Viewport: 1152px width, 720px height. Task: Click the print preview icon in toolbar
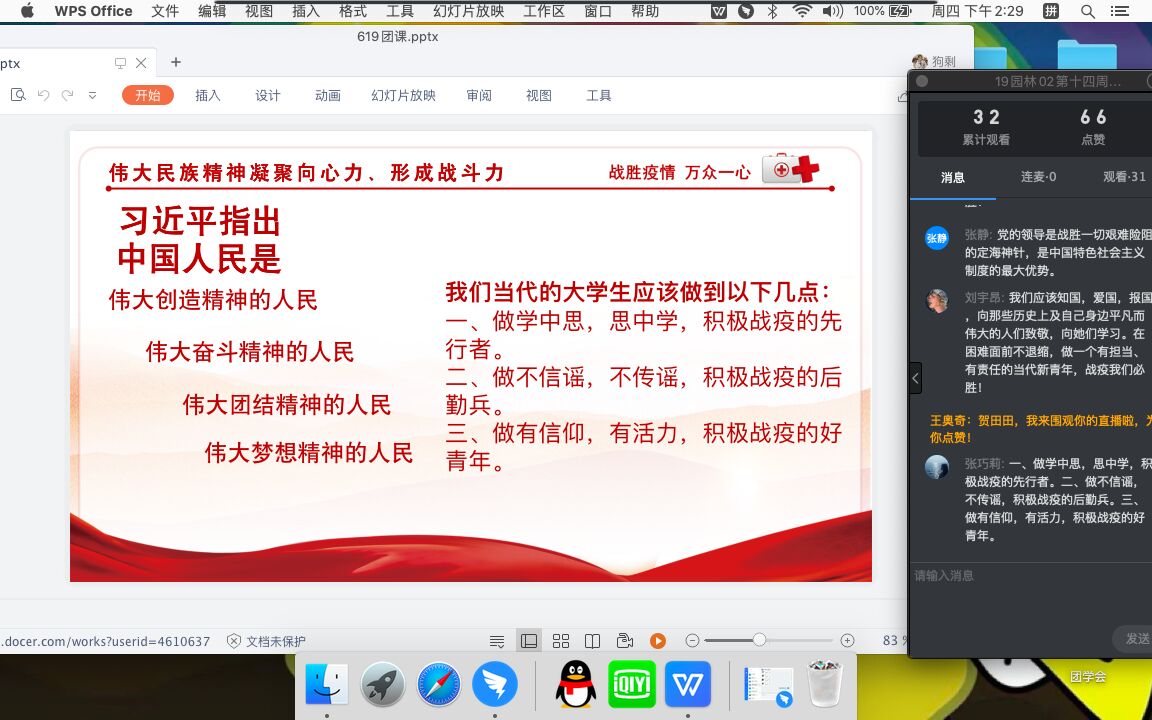[18, 95]
